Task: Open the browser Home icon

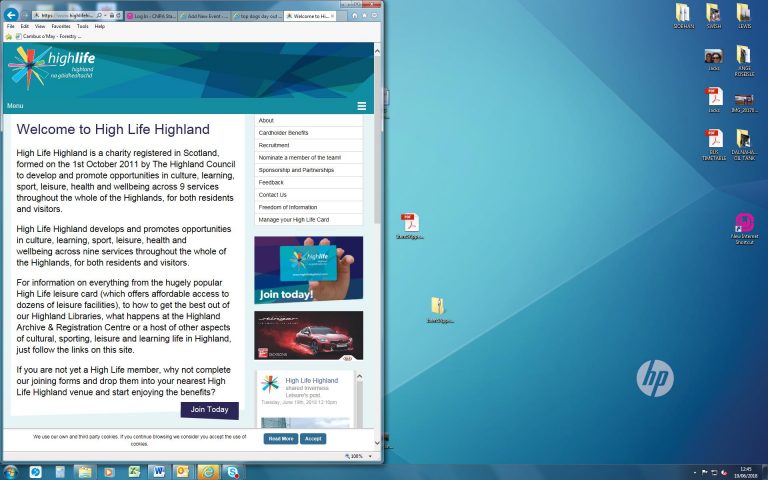Action: point(355,16)
